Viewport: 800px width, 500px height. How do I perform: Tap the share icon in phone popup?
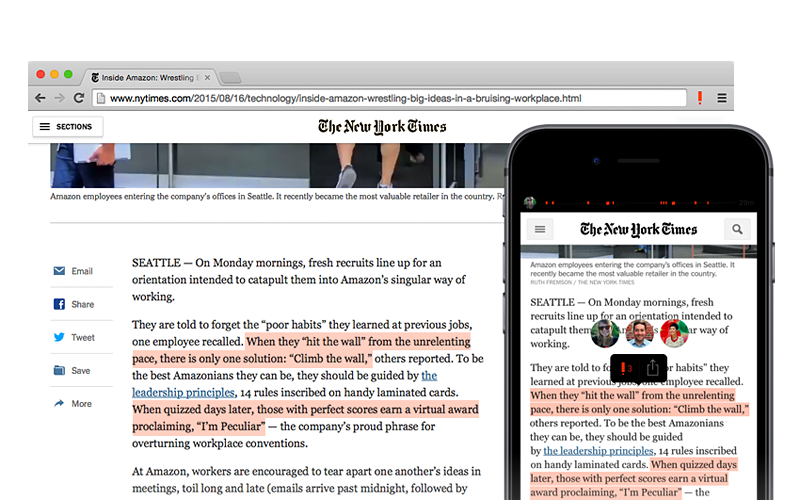click(652, 368)
